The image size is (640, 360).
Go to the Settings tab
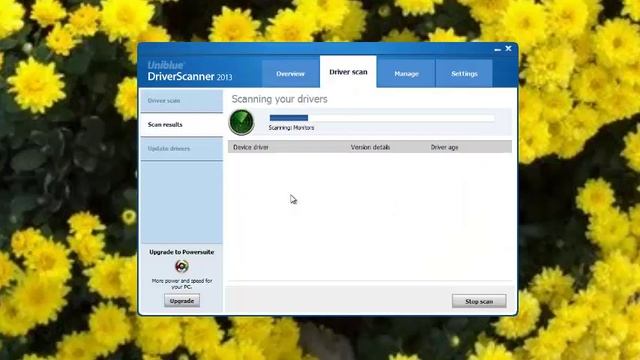tap(464, 73)
